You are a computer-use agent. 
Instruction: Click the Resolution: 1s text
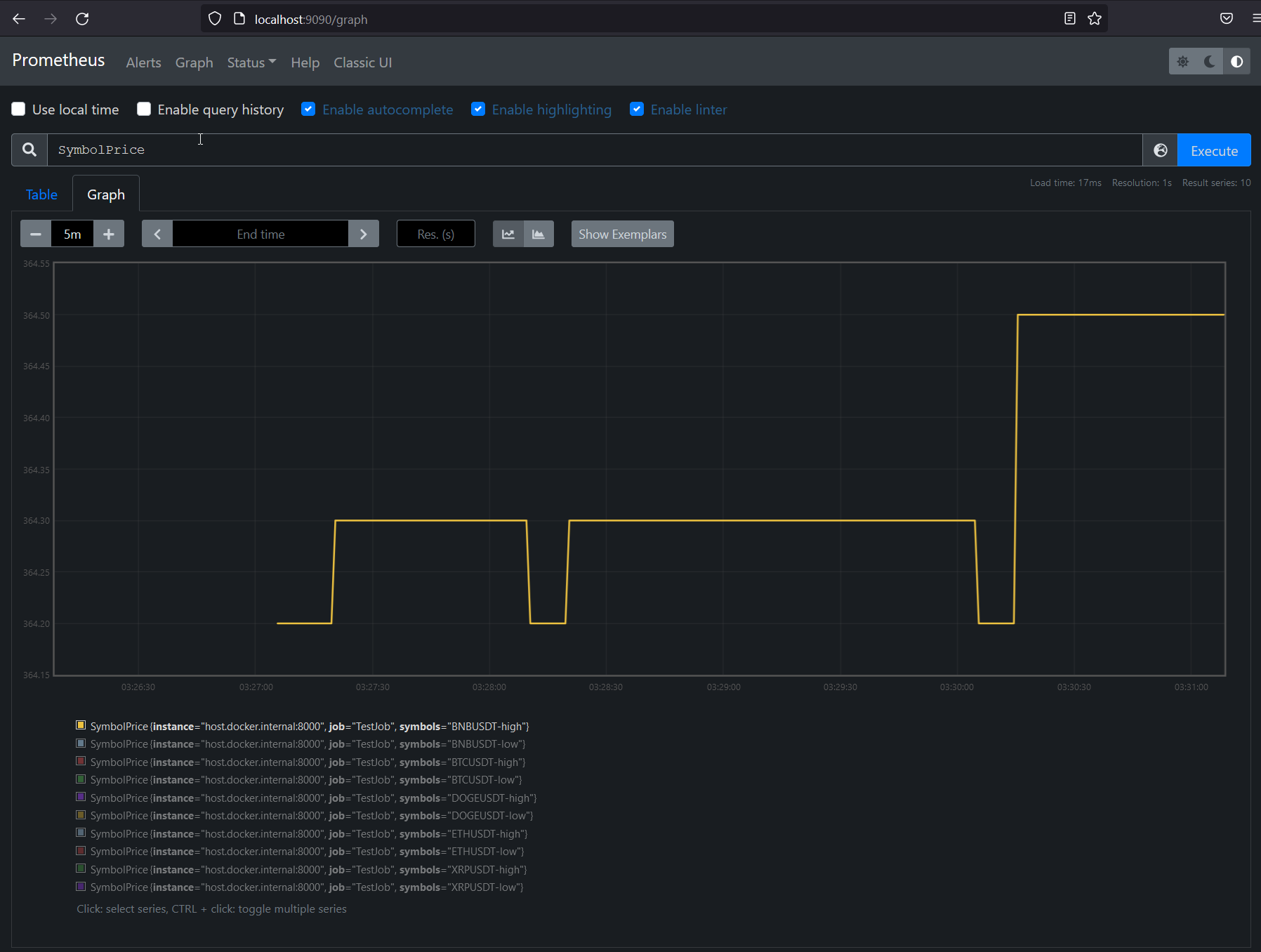[x=1142, y=183]
